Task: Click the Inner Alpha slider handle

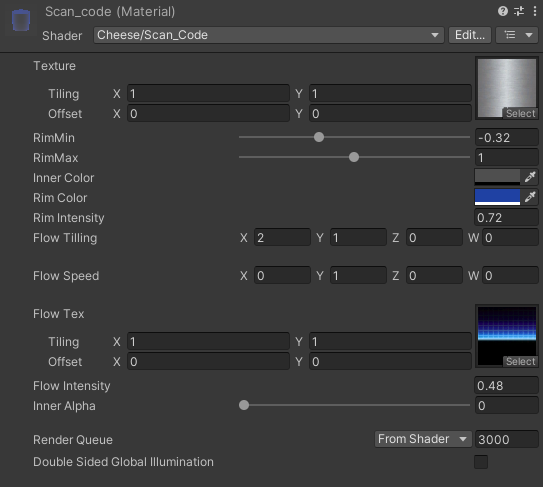Action: pyautogui.click(x=244, y=405)
